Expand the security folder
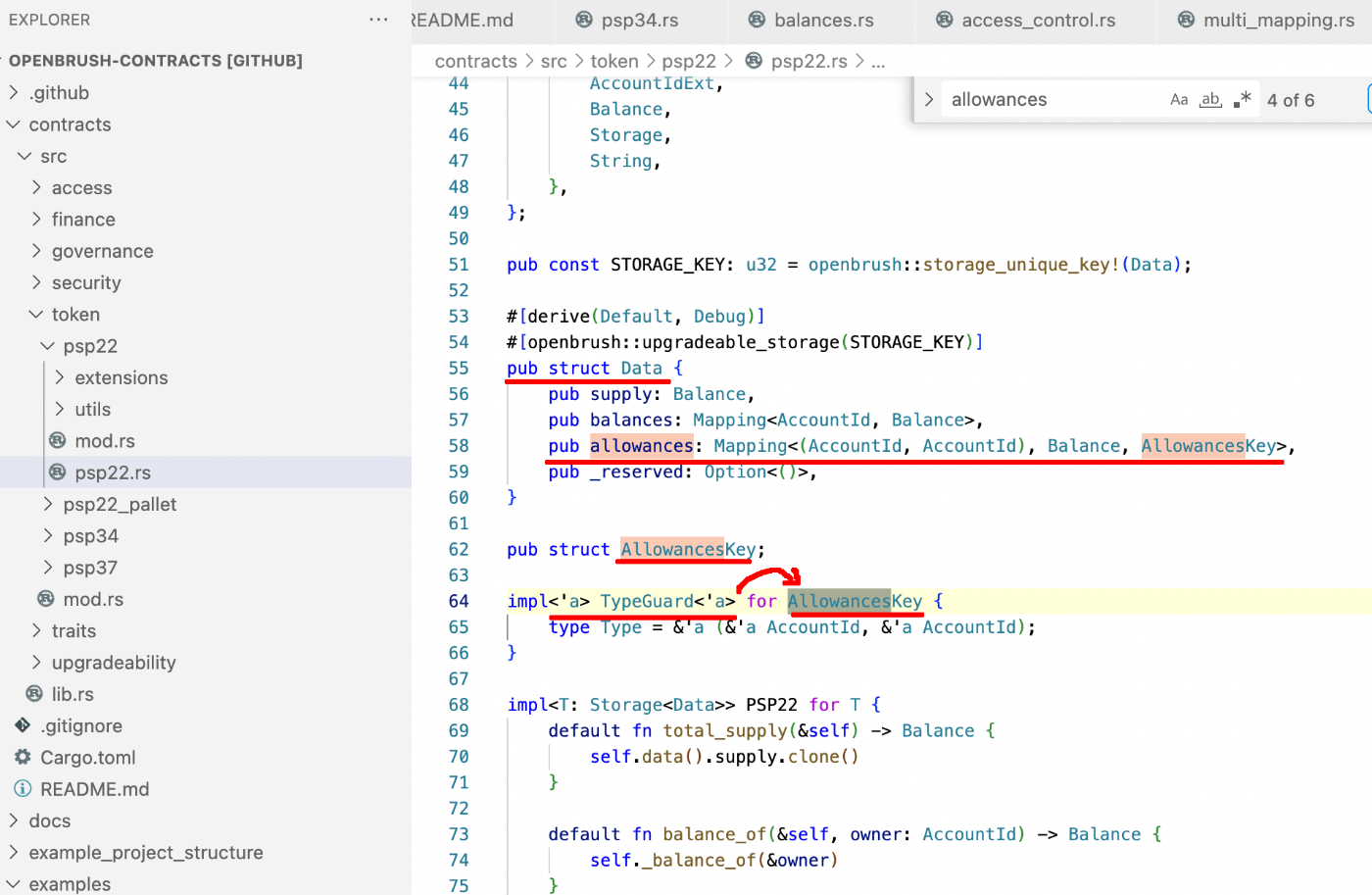 pos(36,282)
